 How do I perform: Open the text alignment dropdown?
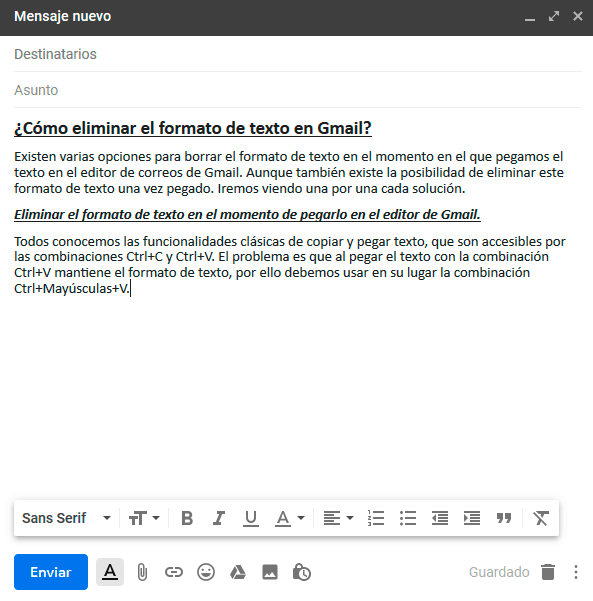tap(338, 518)
